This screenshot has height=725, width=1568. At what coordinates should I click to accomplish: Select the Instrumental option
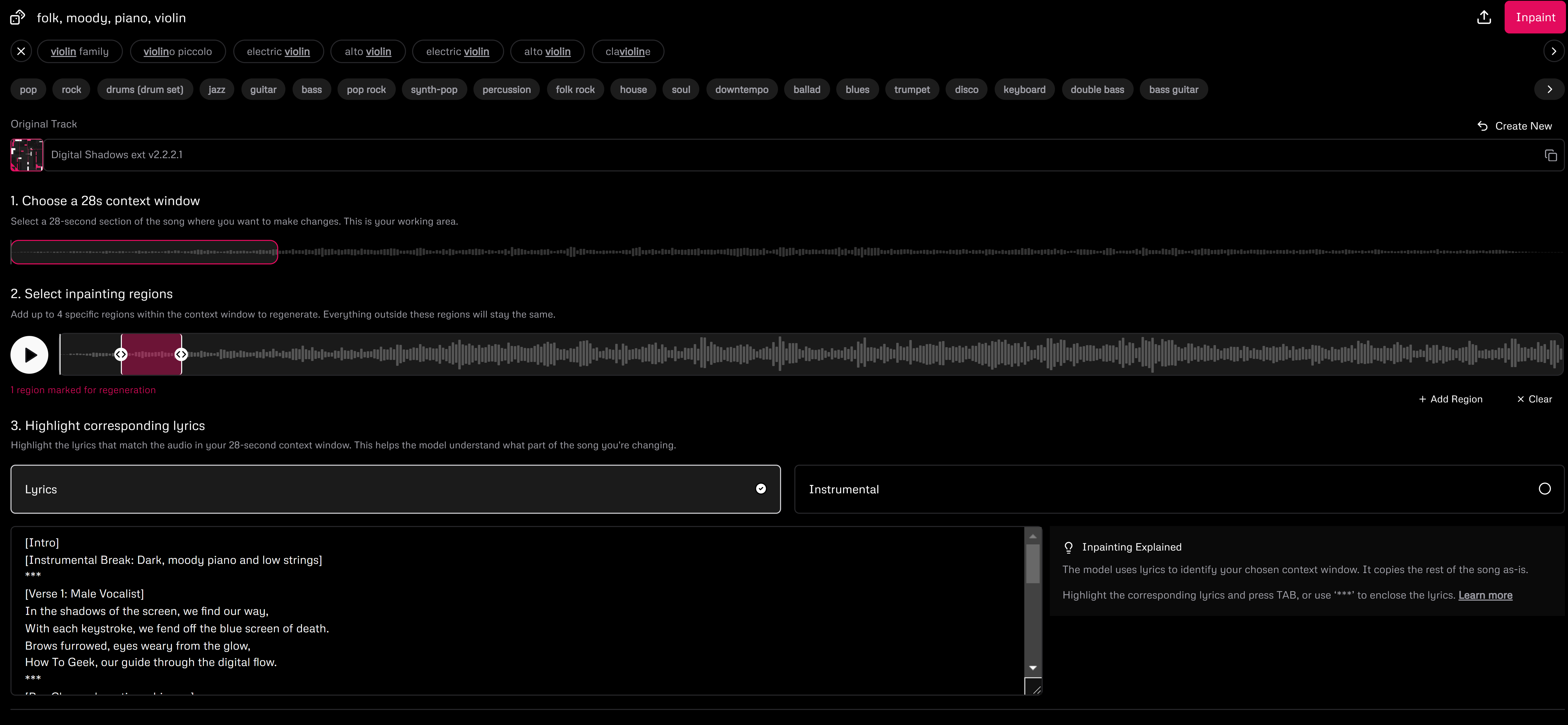coord(1178,489)
